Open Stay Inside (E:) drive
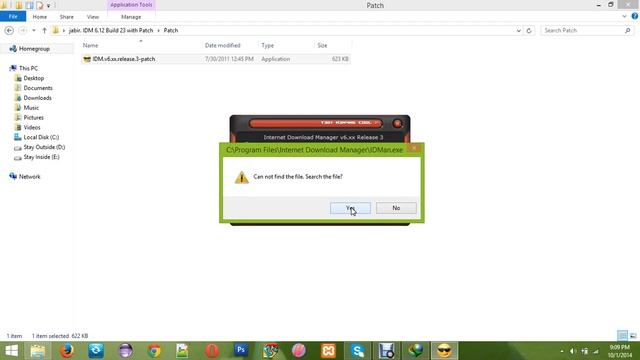 click(41, 157)
